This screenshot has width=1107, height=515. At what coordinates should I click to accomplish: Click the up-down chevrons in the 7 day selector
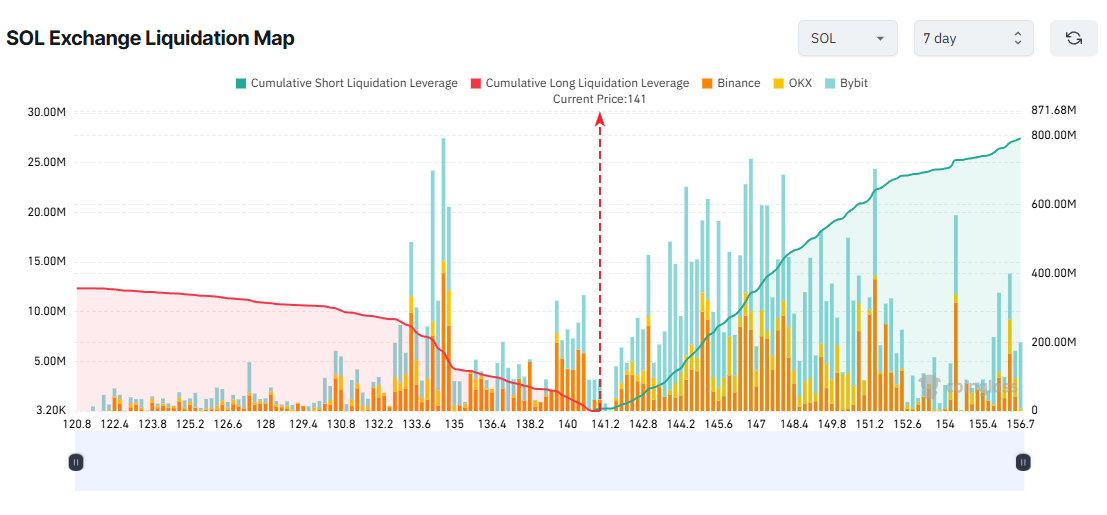[1017, 38]
